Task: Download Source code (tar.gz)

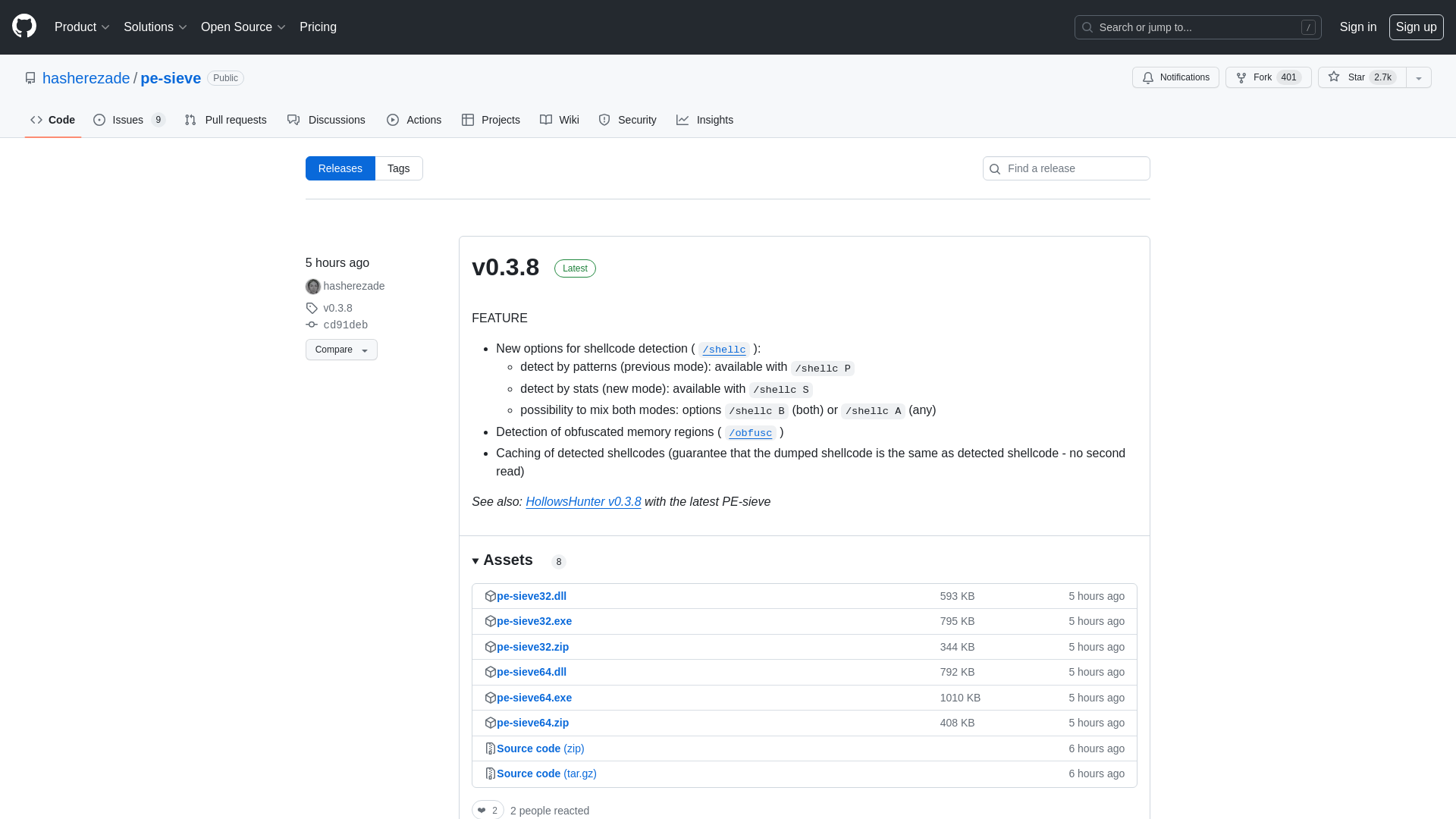Action: click(547, 773)
